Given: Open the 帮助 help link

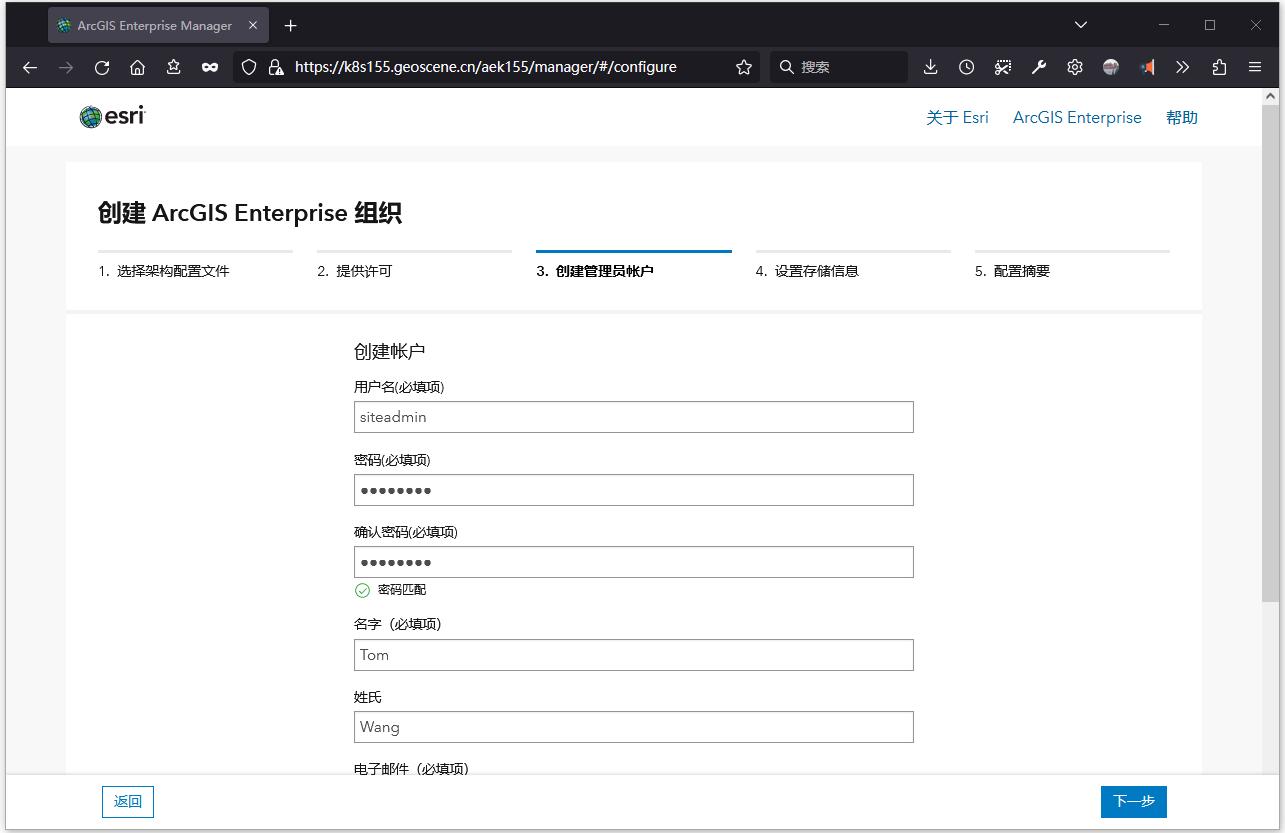Looking at the screenshot, I should point(1182,117).
